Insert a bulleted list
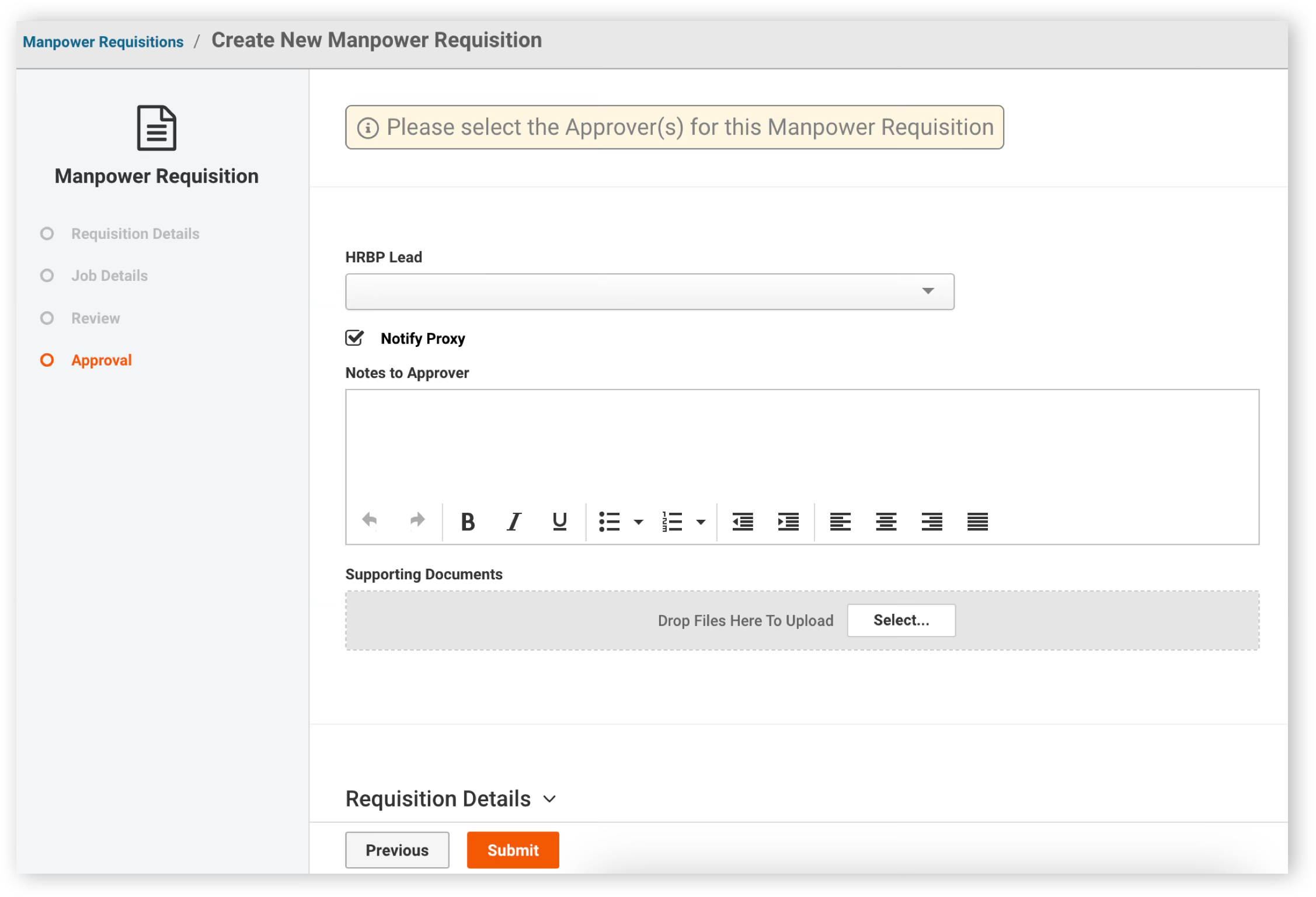This screenshot has width=1316, height=897. 609,521
